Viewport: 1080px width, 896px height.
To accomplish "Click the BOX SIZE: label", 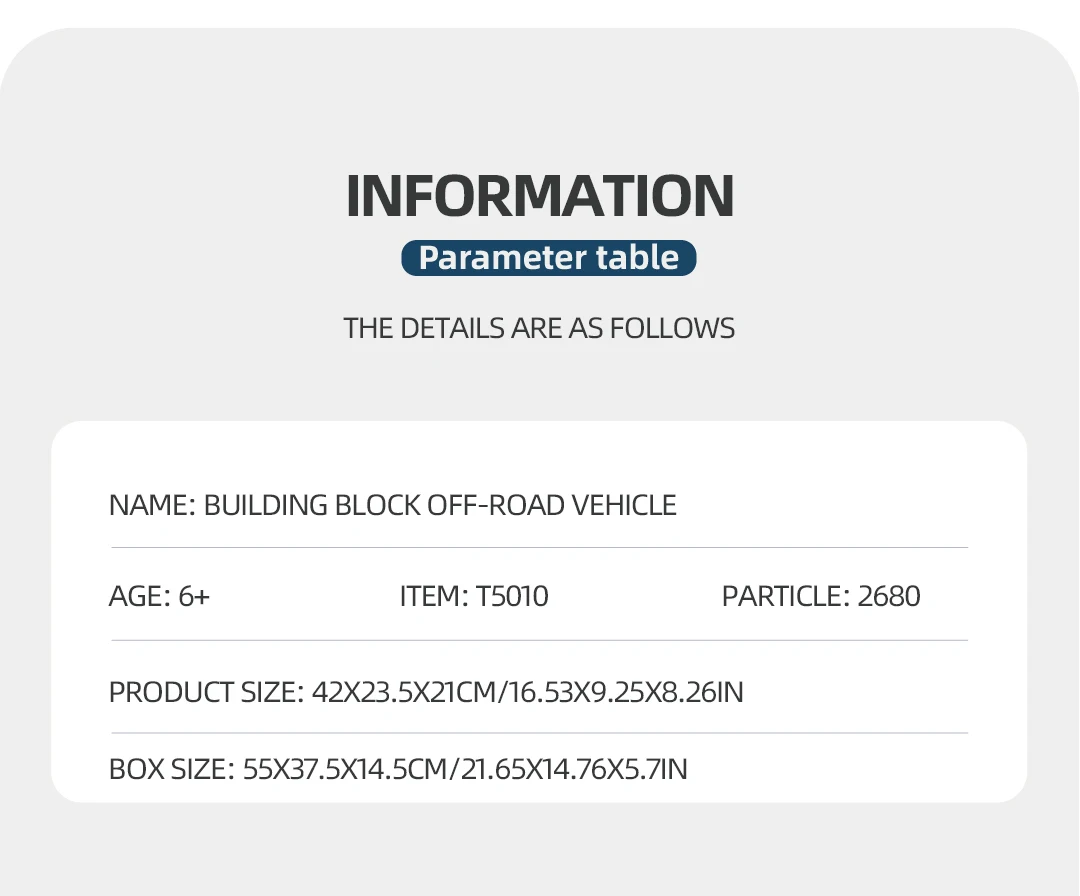I will [x=171, y=769].
